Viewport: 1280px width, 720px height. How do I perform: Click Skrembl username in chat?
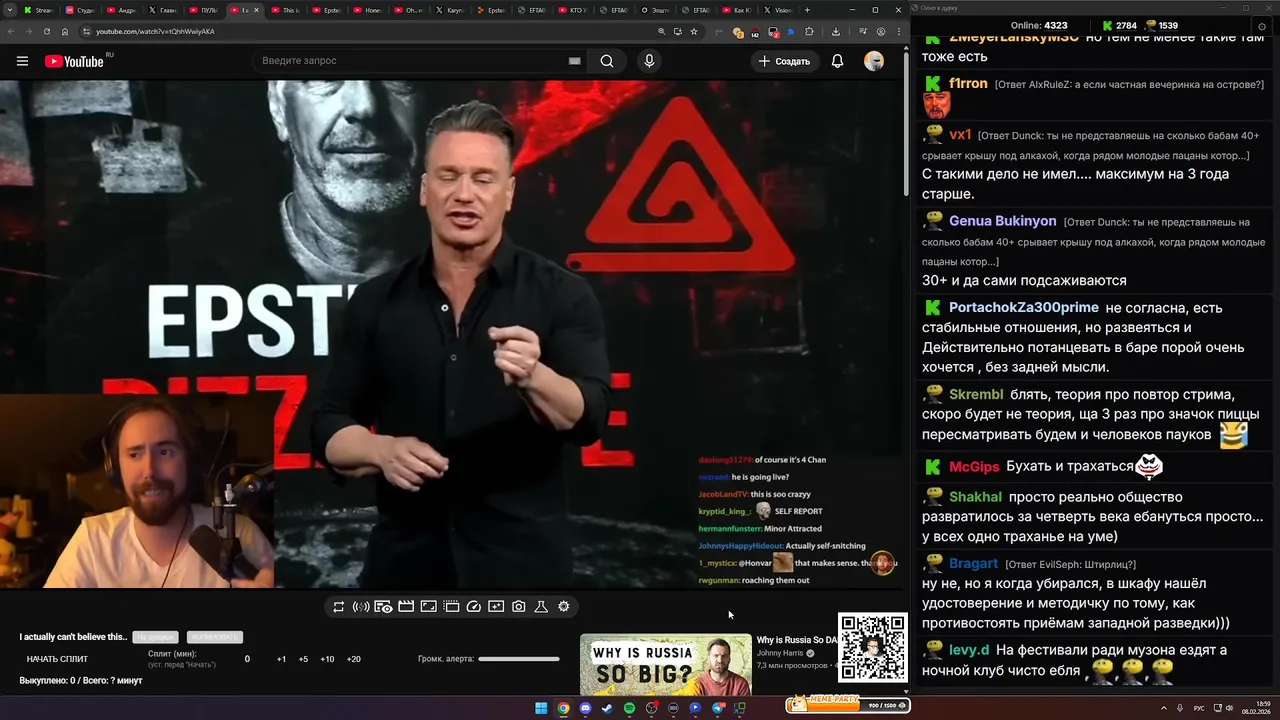tap(976, 394)
